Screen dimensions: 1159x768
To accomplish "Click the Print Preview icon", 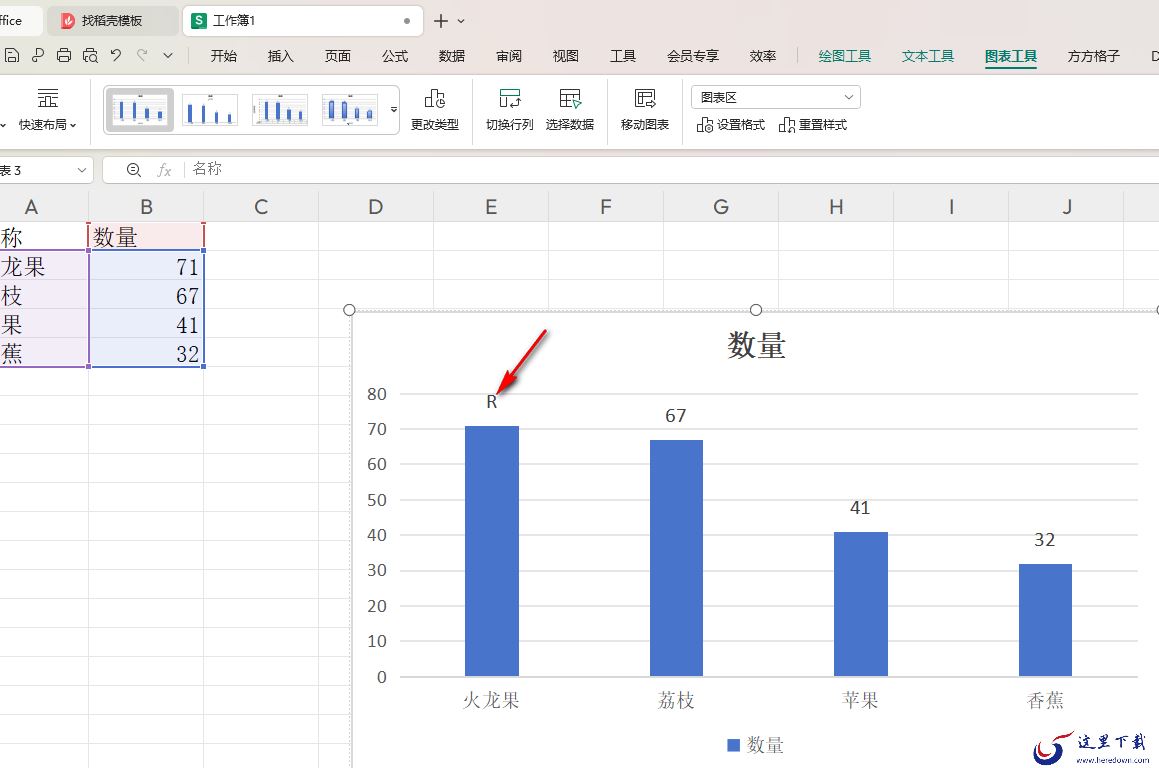I will click(90, 55).
